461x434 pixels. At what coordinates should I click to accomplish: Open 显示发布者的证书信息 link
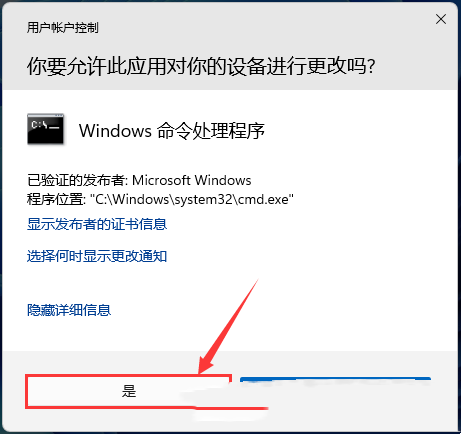point(97,224)
